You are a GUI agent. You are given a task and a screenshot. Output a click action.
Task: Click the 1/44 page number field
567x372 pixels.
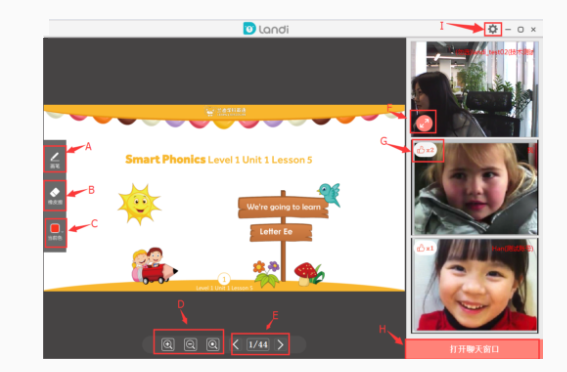point(258,344)
